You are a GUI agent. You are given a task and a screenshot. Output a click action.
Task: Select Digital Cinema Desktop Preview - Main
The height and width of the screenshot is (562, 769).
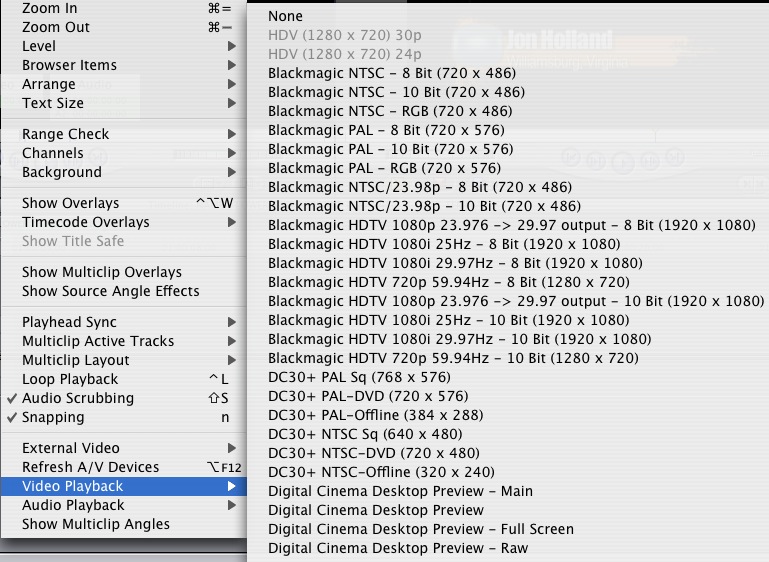(508, 491)
